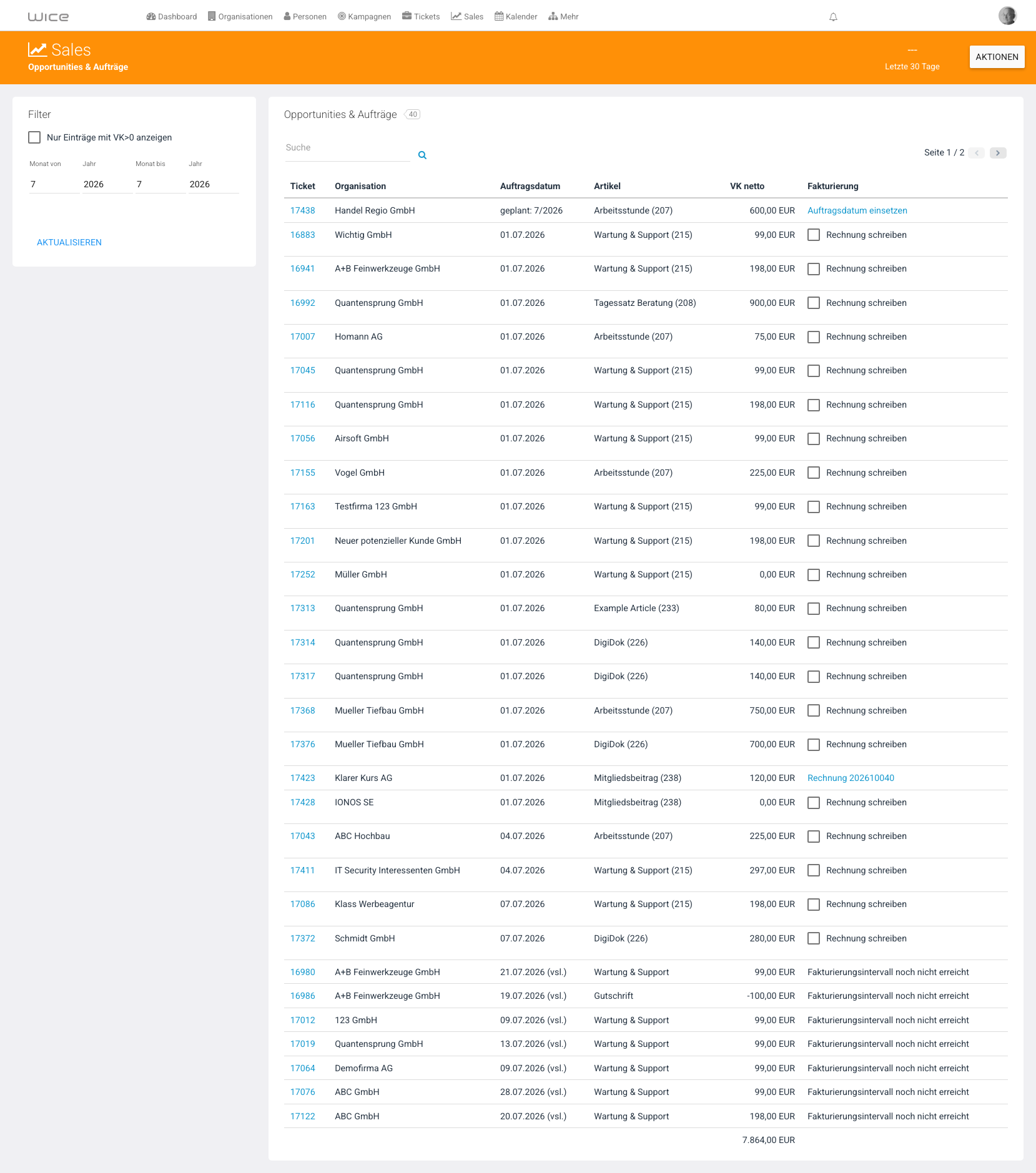Screen dimensions: 1036x1173
Task: Open the Kampagnen navigation item
Action: click(364, 16)
